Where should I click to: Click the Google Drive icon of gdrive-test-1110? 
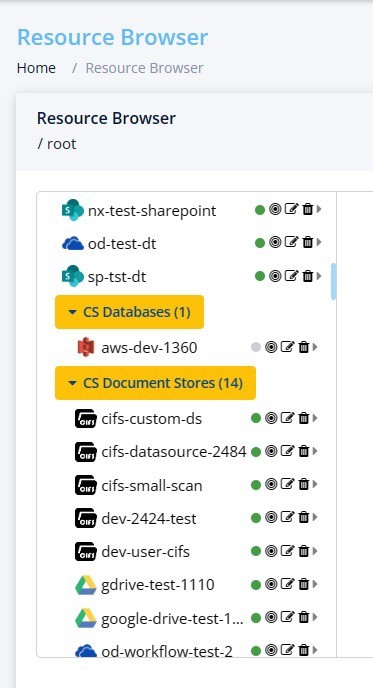[x=86, y=585]
